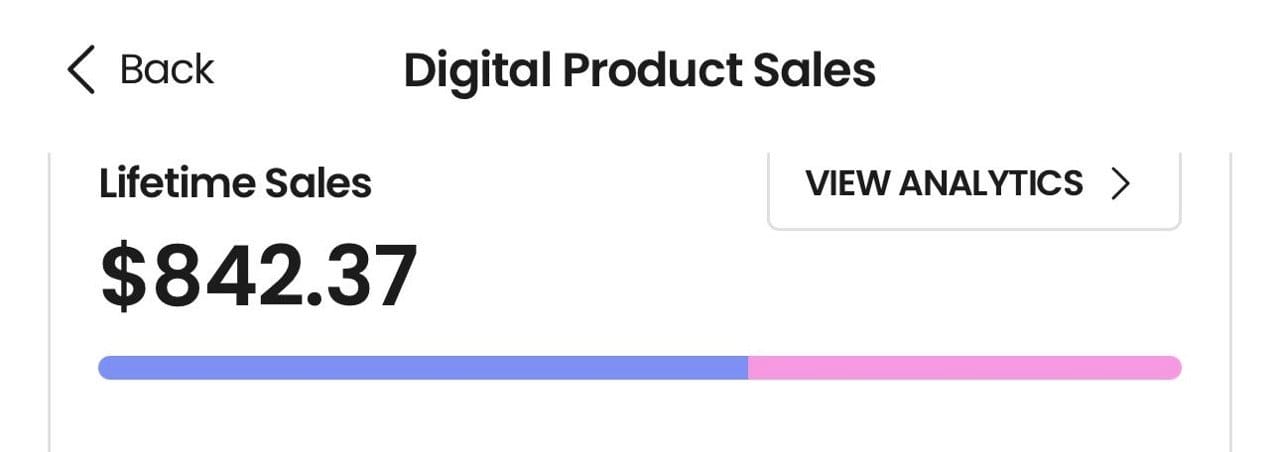Select the "Digital Product Sales" page title

[639, 71]
